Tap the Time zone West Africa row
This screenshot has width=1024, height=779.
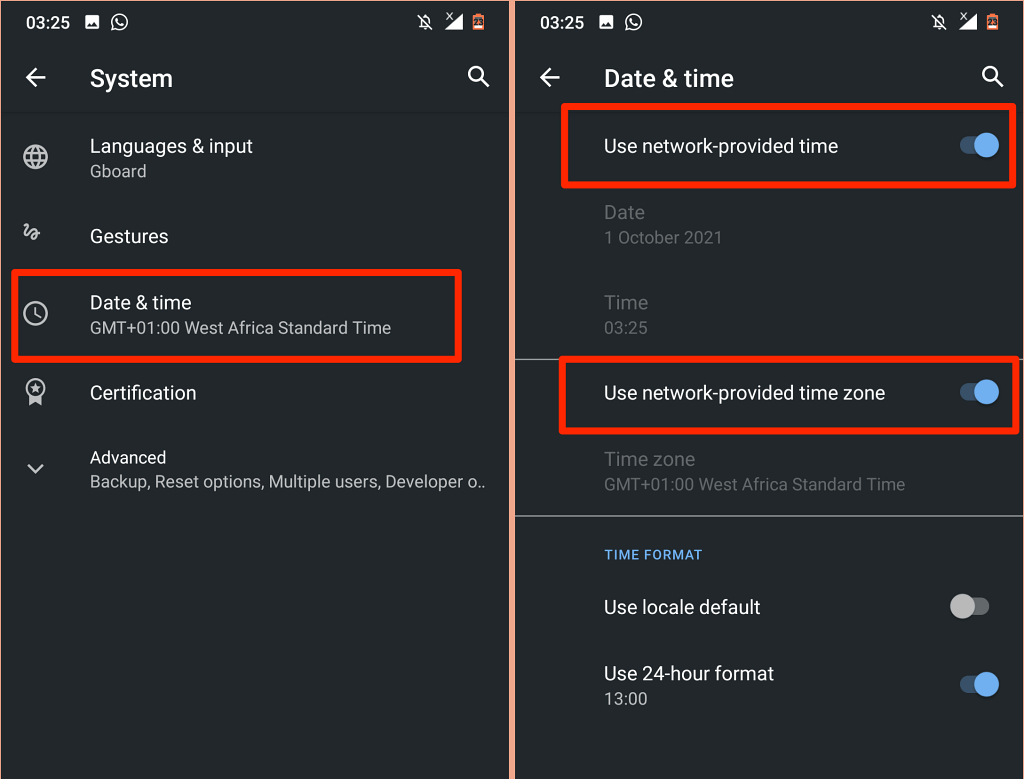click(754, 471)
